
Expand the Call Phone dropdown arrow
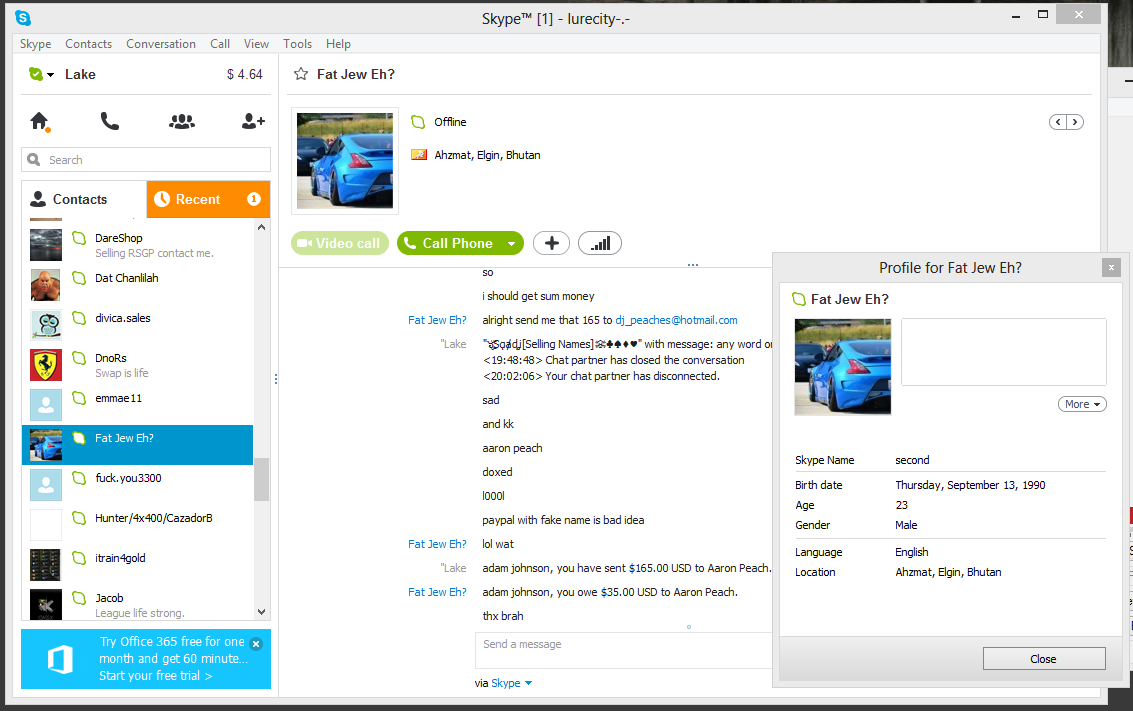point(512,244)
